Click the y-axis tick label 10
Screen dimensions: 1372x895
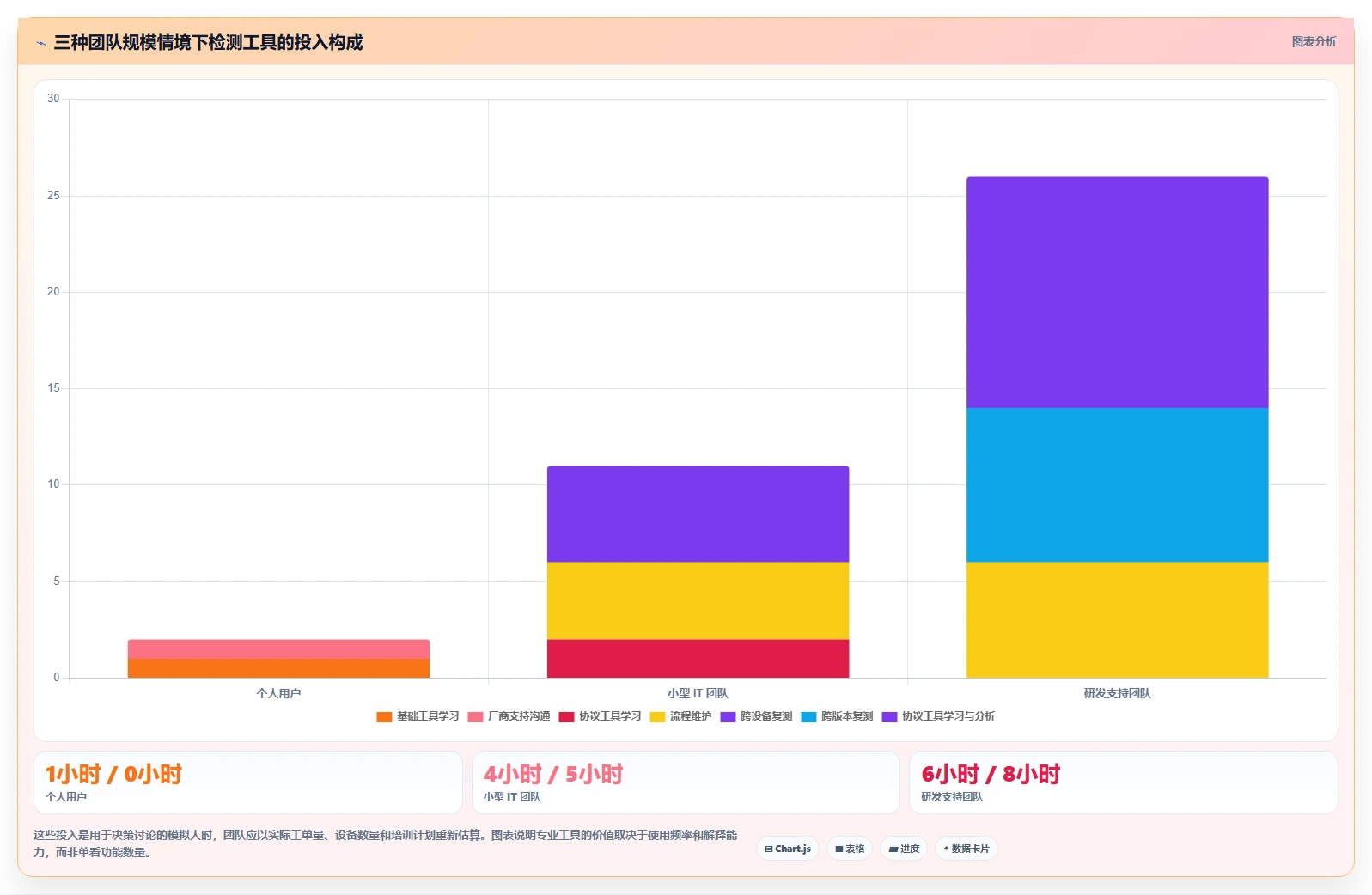[53, 484]
